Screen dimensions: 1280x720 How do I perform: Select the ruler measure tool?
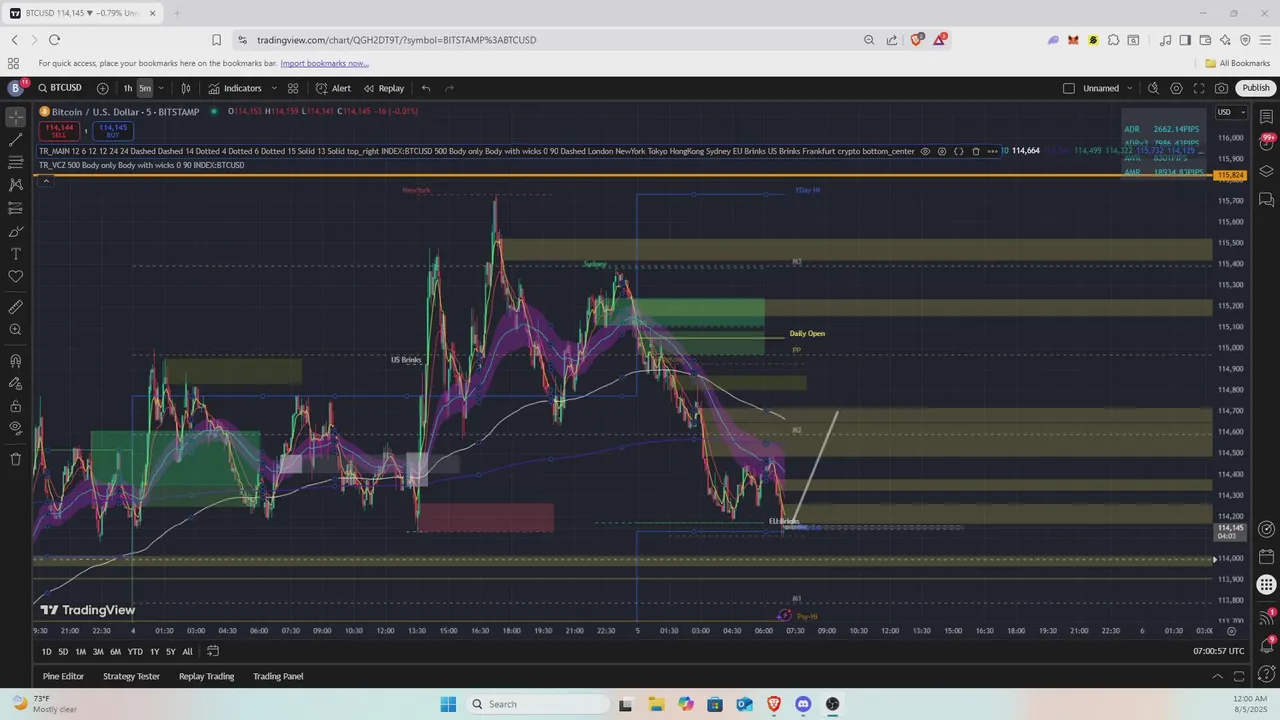point(15,307)
